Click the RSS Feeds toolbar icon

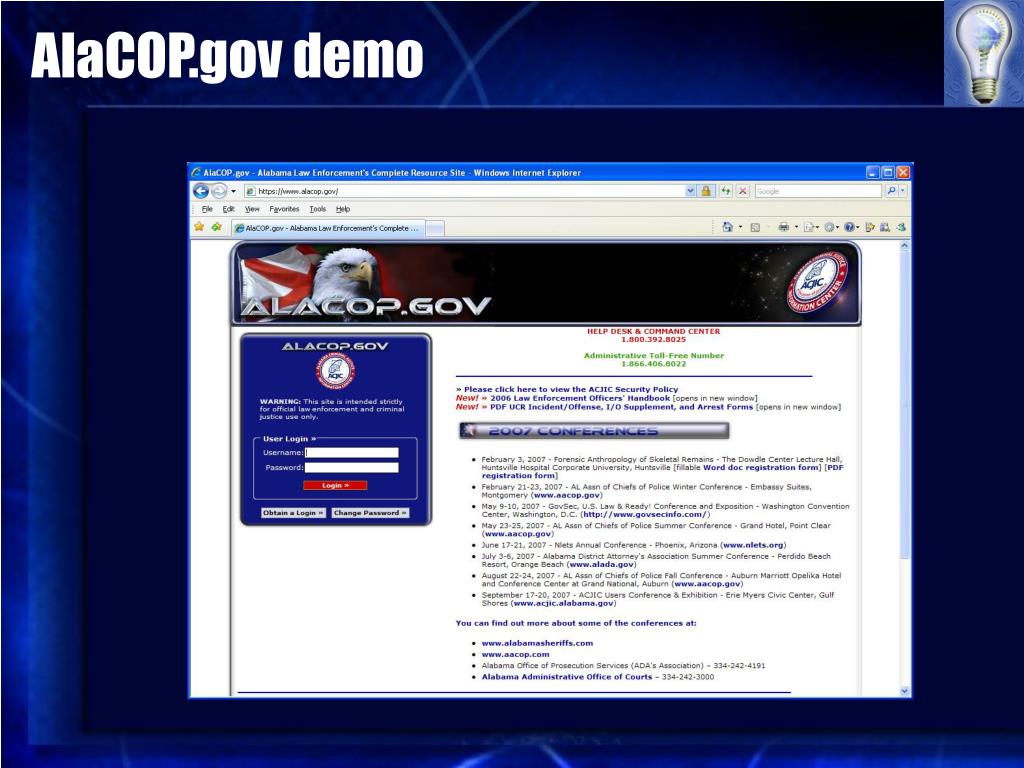[x=755, y=227]
